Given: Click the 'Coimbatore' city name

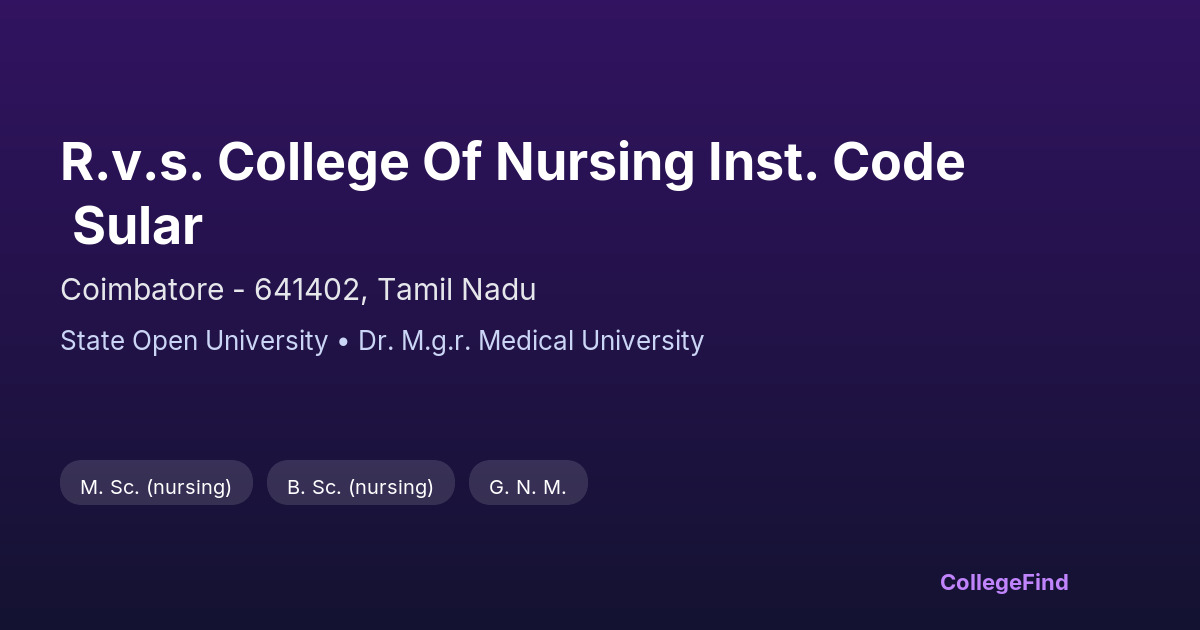Looking at the screenshot, I should click(142, 290).
